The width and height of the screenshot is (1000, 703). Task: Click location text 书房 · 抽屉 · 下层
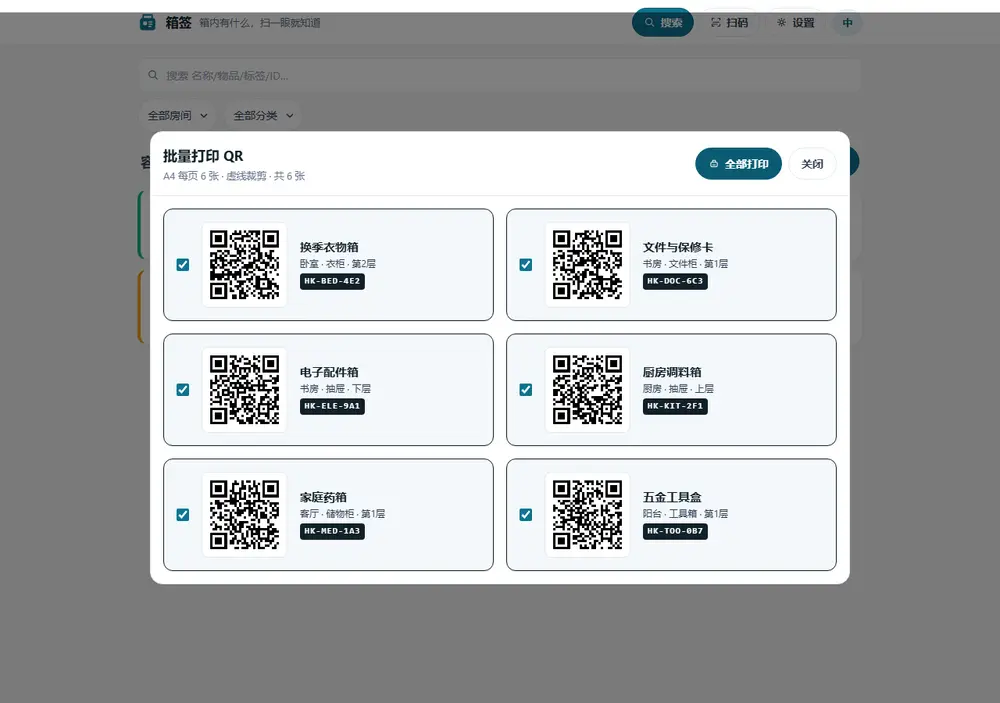coord(335,388)
